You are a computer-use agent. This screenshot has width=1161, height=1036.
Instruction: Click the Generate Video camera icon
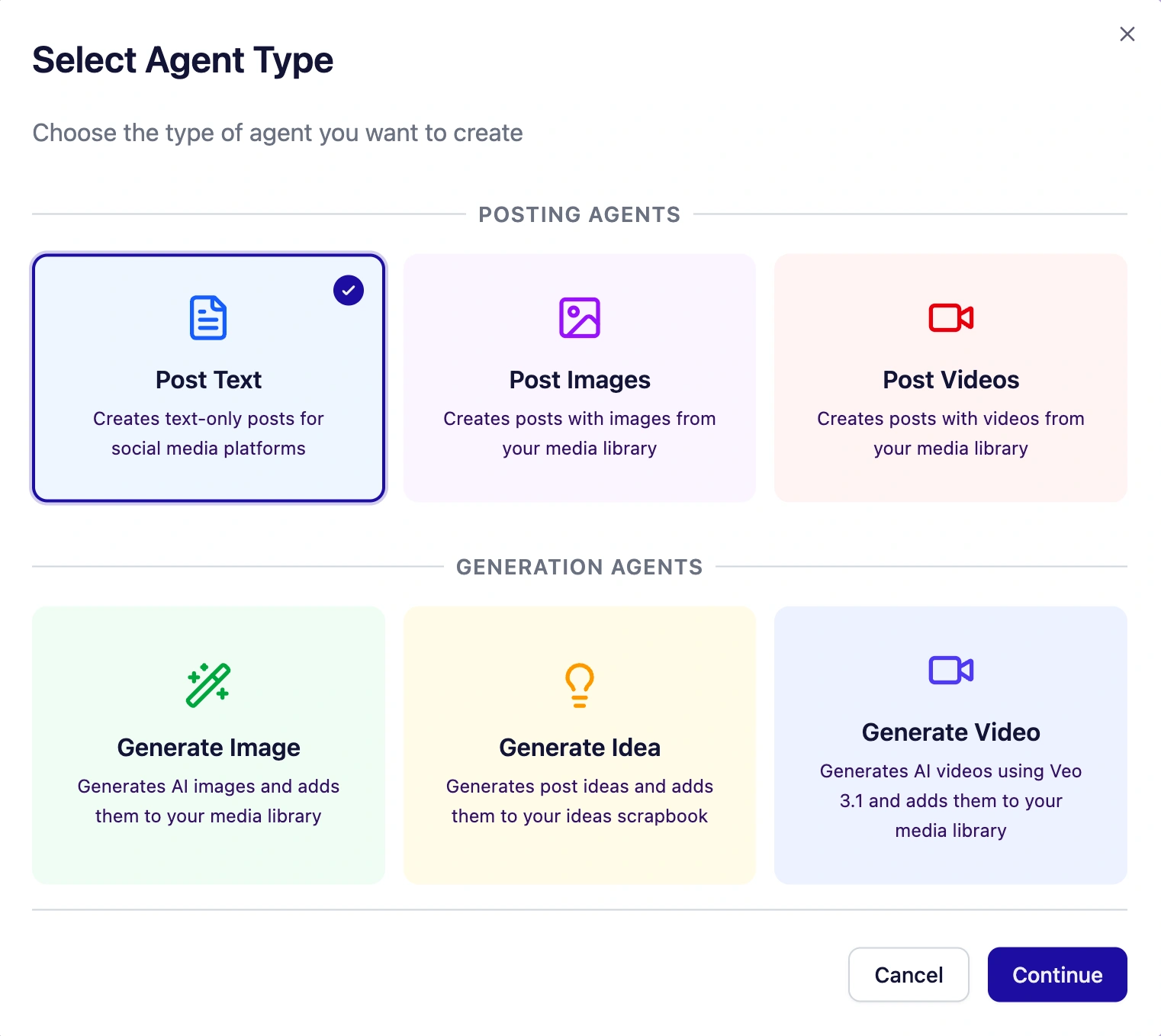[x=950, y=670]
